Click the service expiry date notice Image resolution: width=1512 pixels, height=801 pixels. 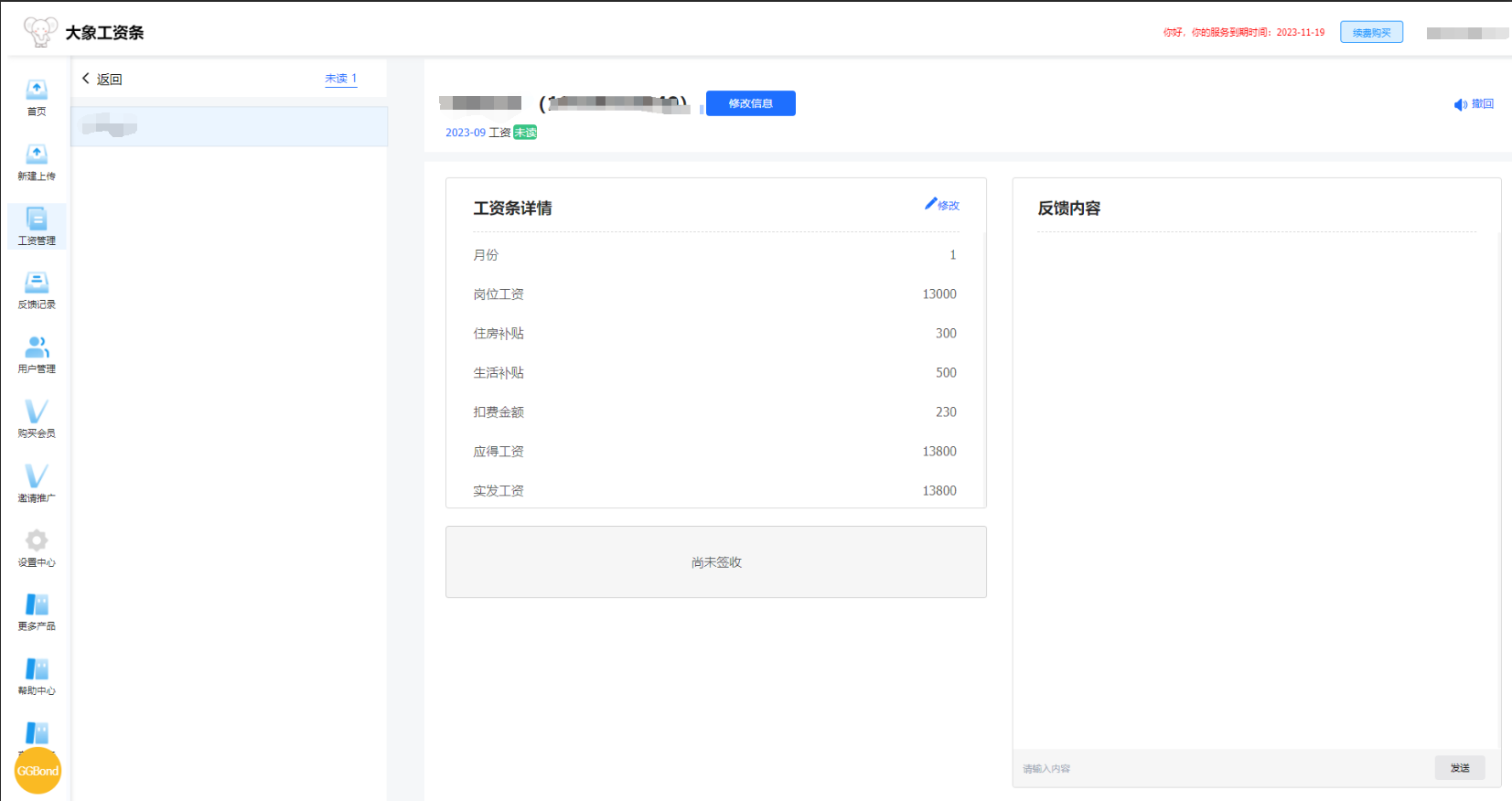tap(1244, 32)
